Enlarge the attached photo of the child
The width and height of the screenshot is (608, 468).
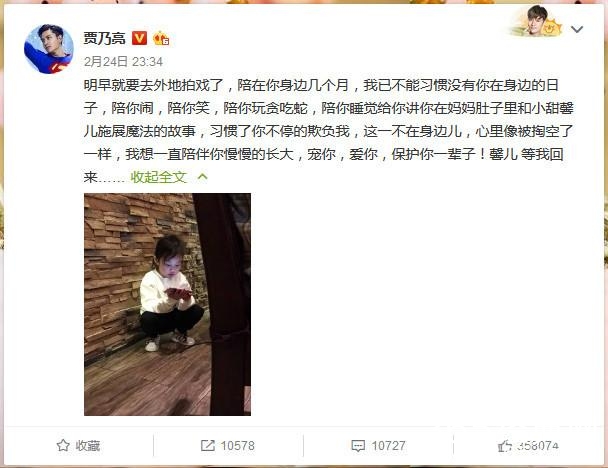pyautogui.click(x=167, y=304)
